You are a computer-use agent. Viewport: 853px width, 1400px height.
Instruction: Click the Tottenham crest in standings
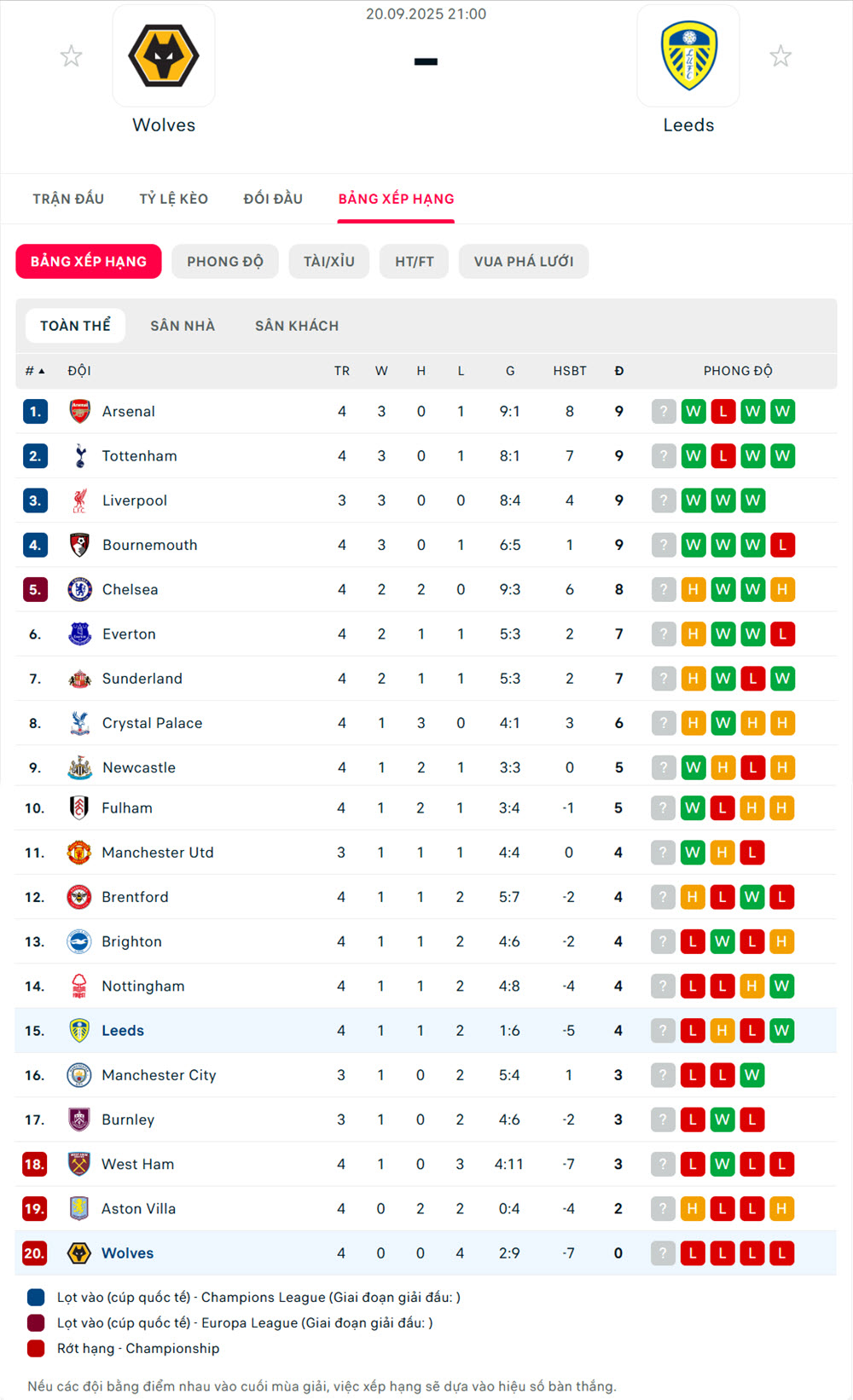[79, 456]
